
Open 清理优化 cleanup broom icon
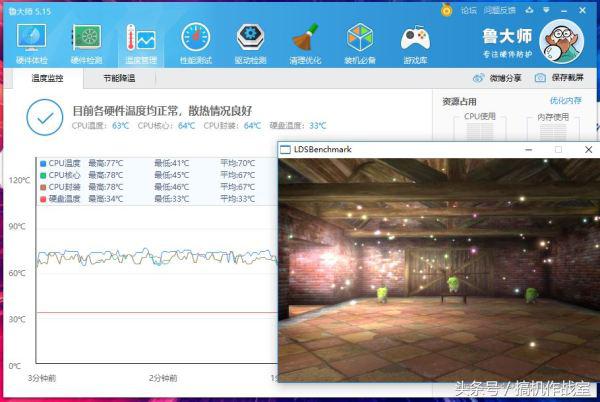click(x=305, y=44)
